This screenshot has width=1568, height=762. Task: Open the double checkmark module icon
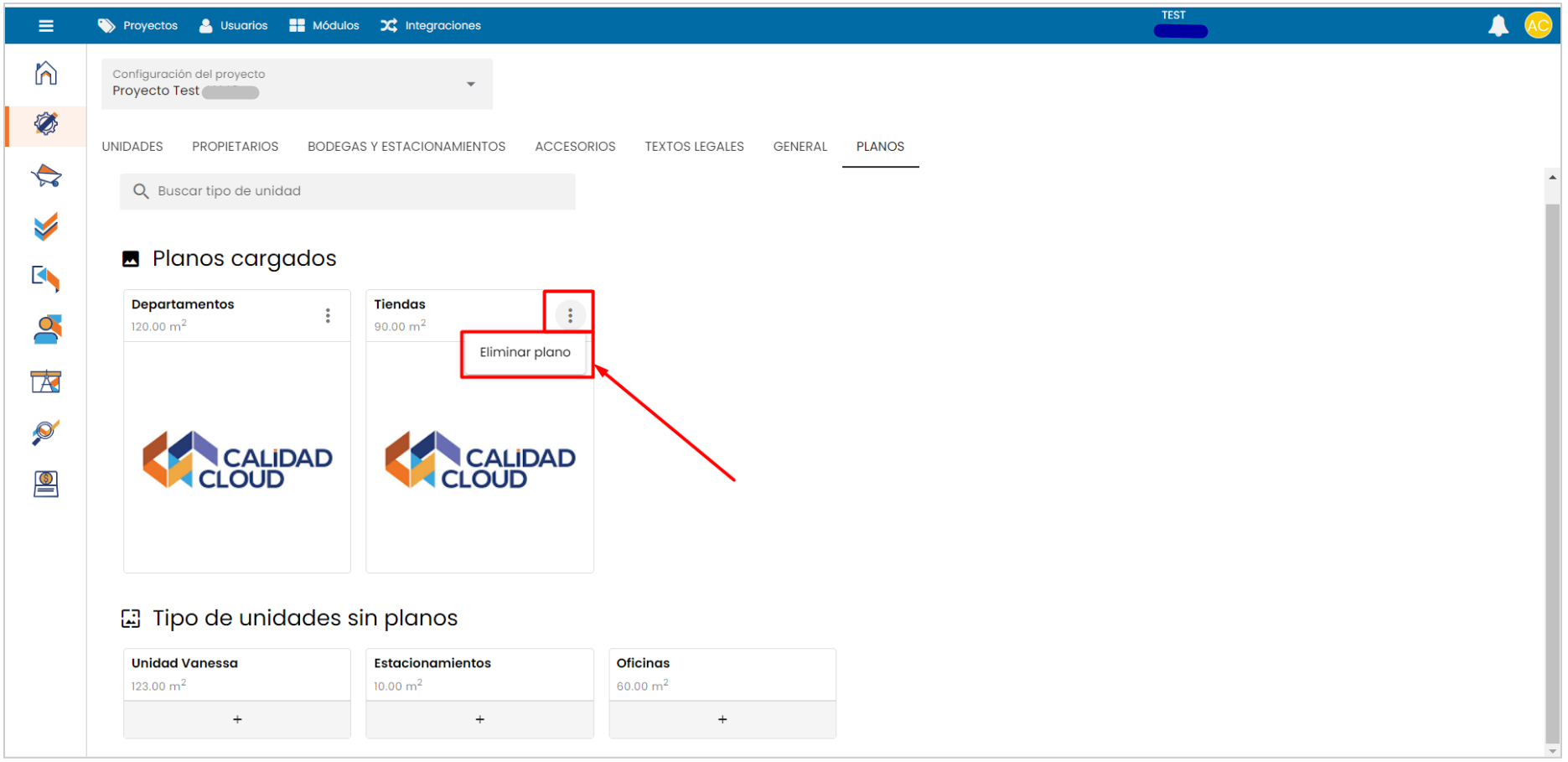coord(46,226)
